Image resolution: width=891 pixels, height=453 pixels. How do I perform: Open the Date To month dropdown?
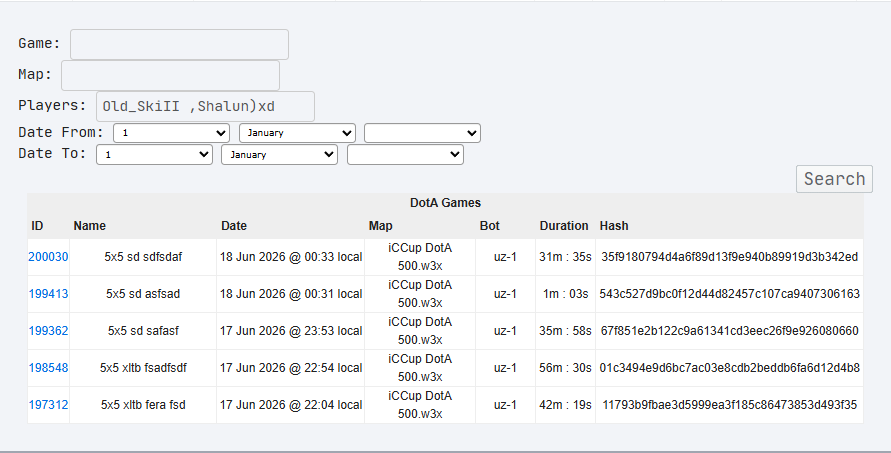[280, 155]
